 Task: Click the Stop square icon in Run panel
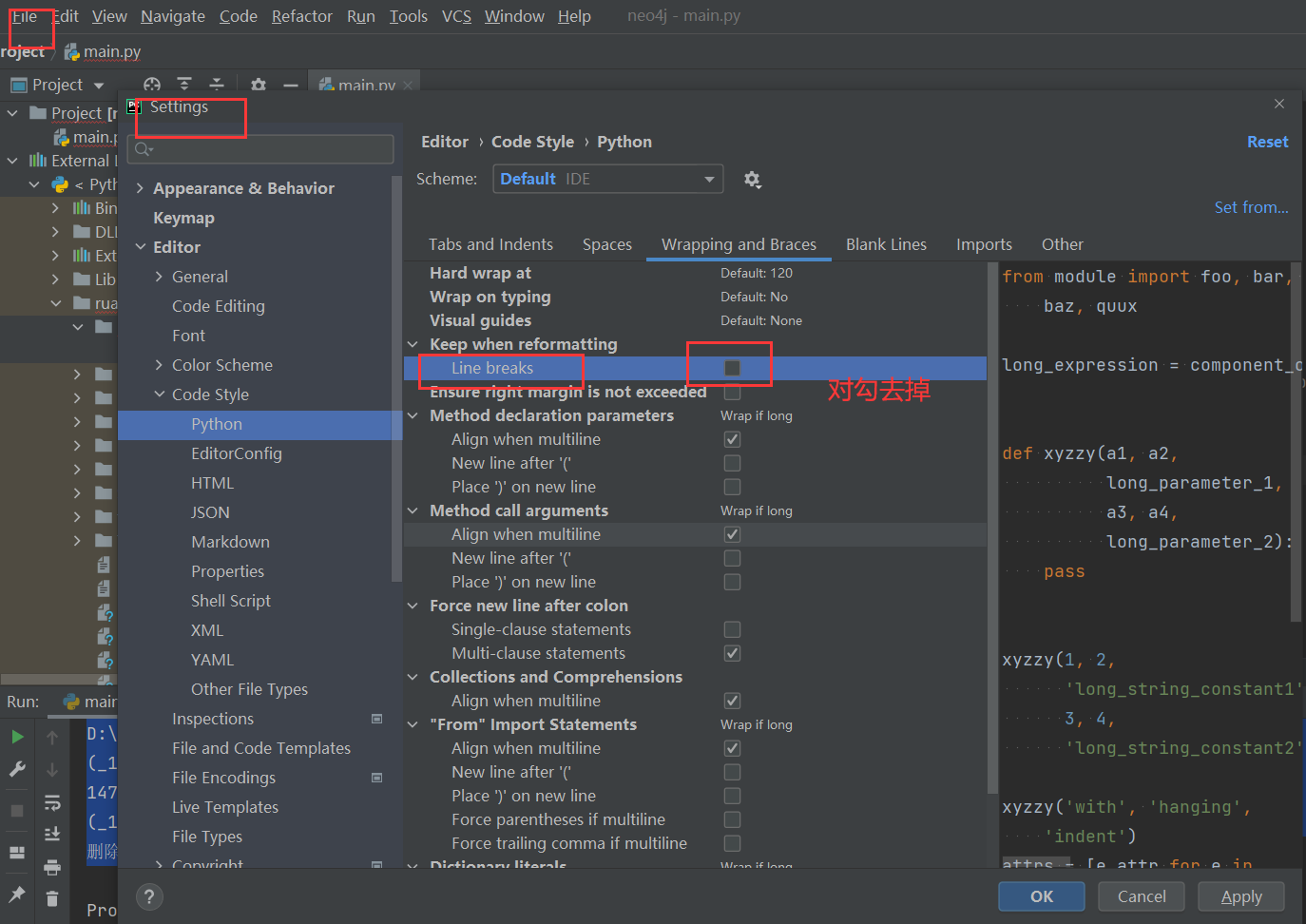(x=17, y=811)
